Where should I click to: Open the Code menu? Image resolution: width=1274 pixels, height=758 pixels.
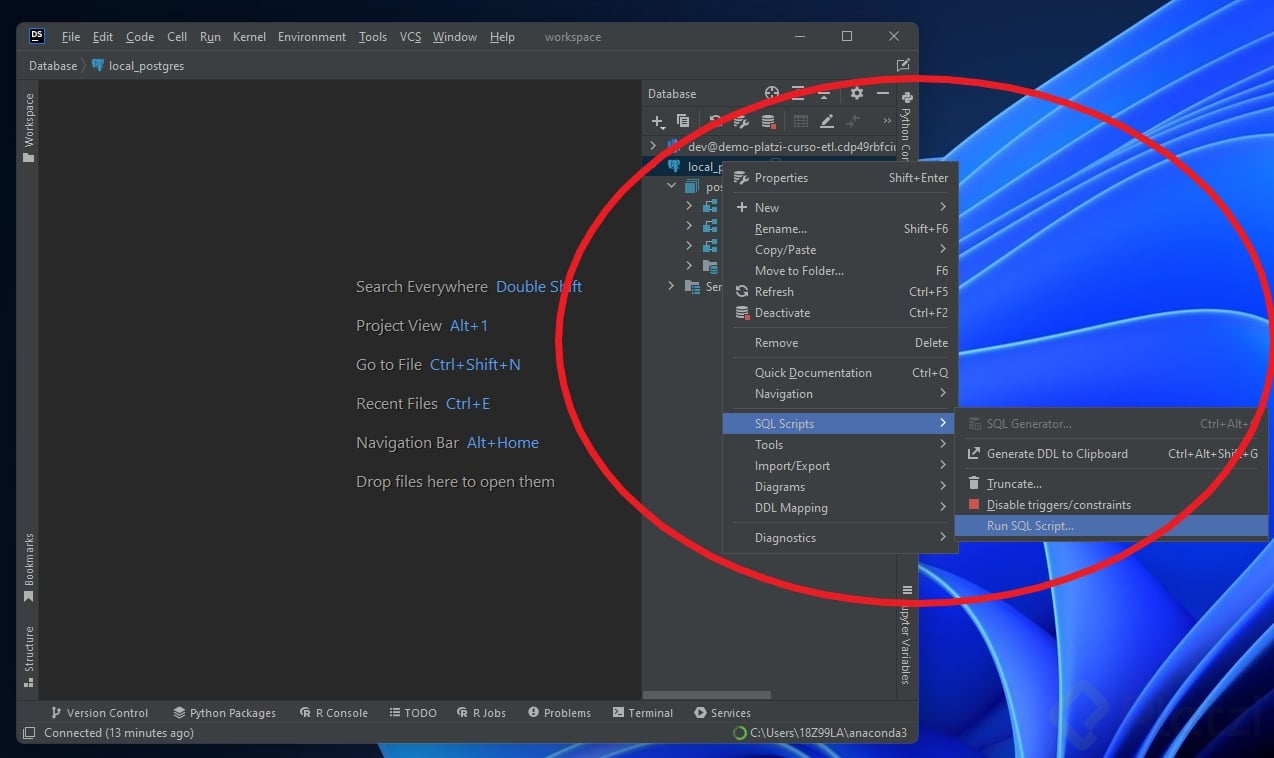pyautogui.click(x=140, y=36)
